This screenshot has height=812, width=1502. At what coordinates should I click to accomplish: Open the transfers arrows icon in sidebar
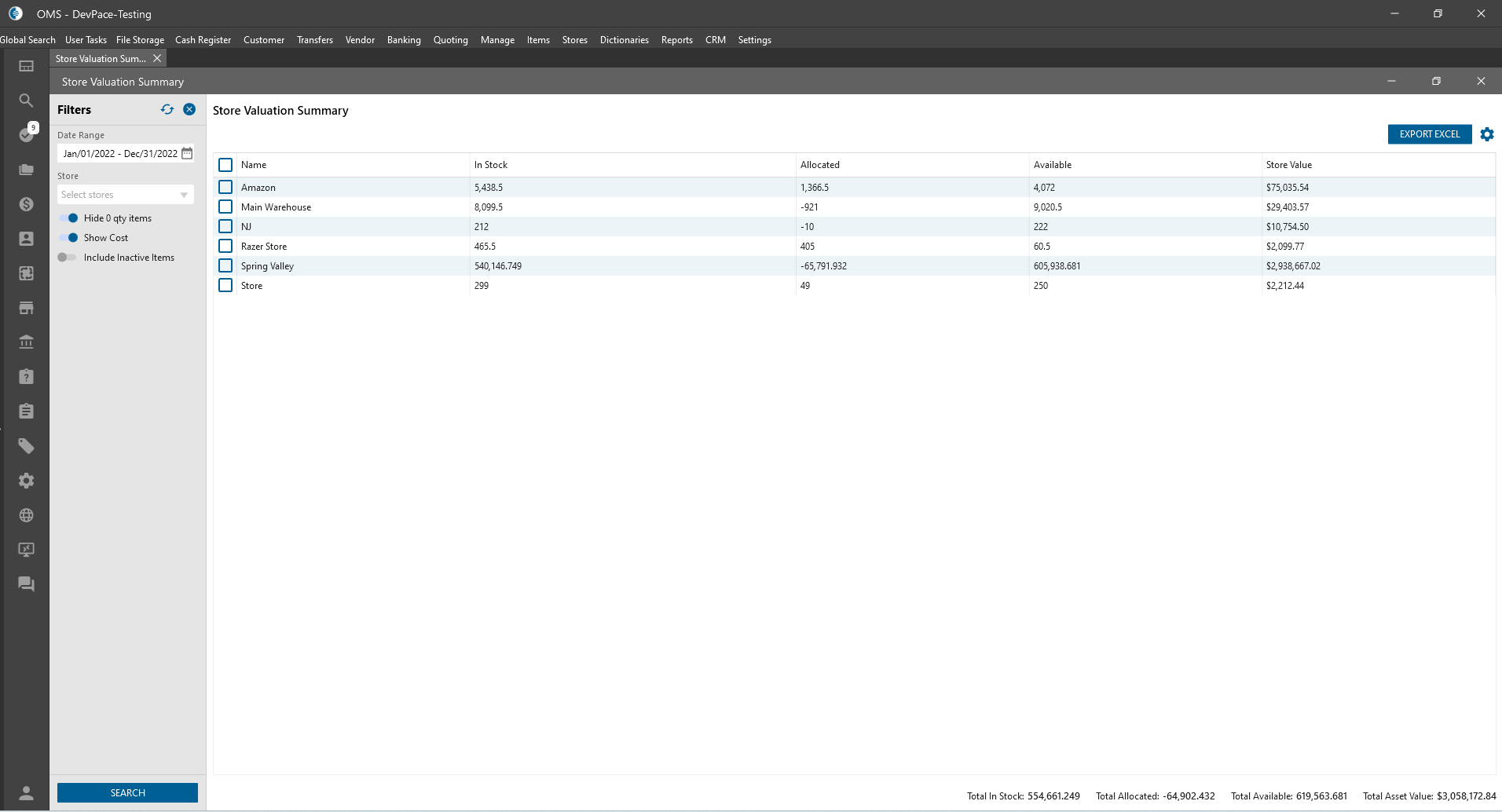[26, 273]
